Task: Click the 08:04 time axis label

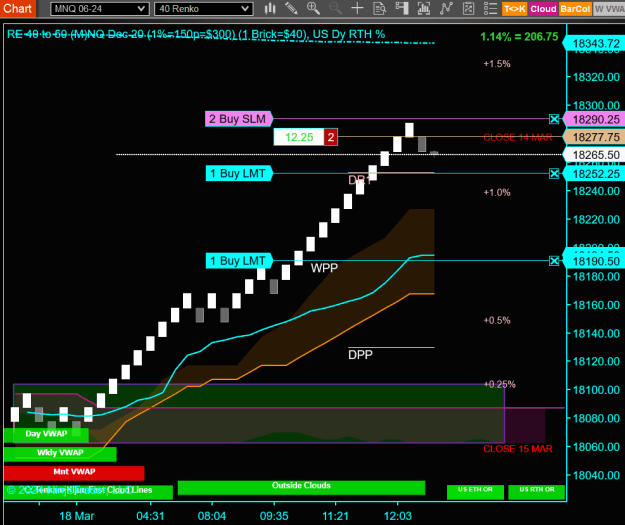Action: click(x=212, y=516)
